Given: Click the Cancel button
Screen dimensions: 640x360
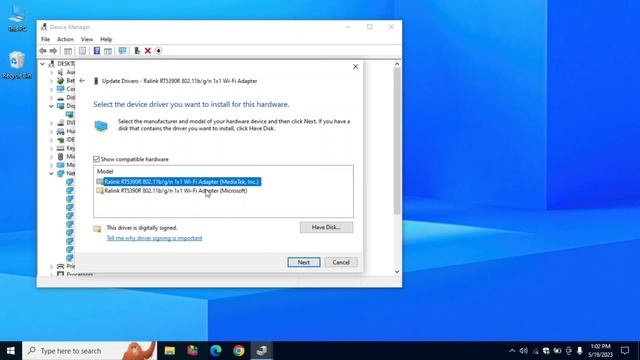Looking at the screenshot, I should click(341, 262).
